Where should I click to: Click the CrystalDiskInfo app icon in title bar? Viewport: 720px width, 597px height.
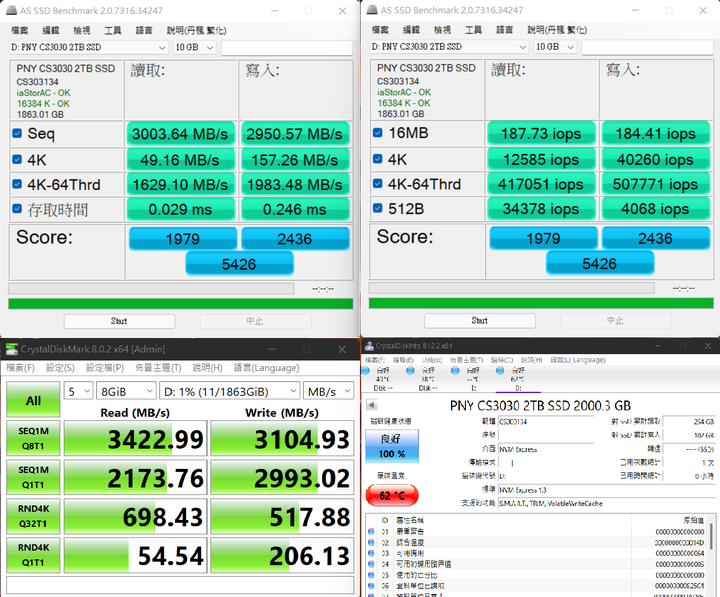click(369, 346)
